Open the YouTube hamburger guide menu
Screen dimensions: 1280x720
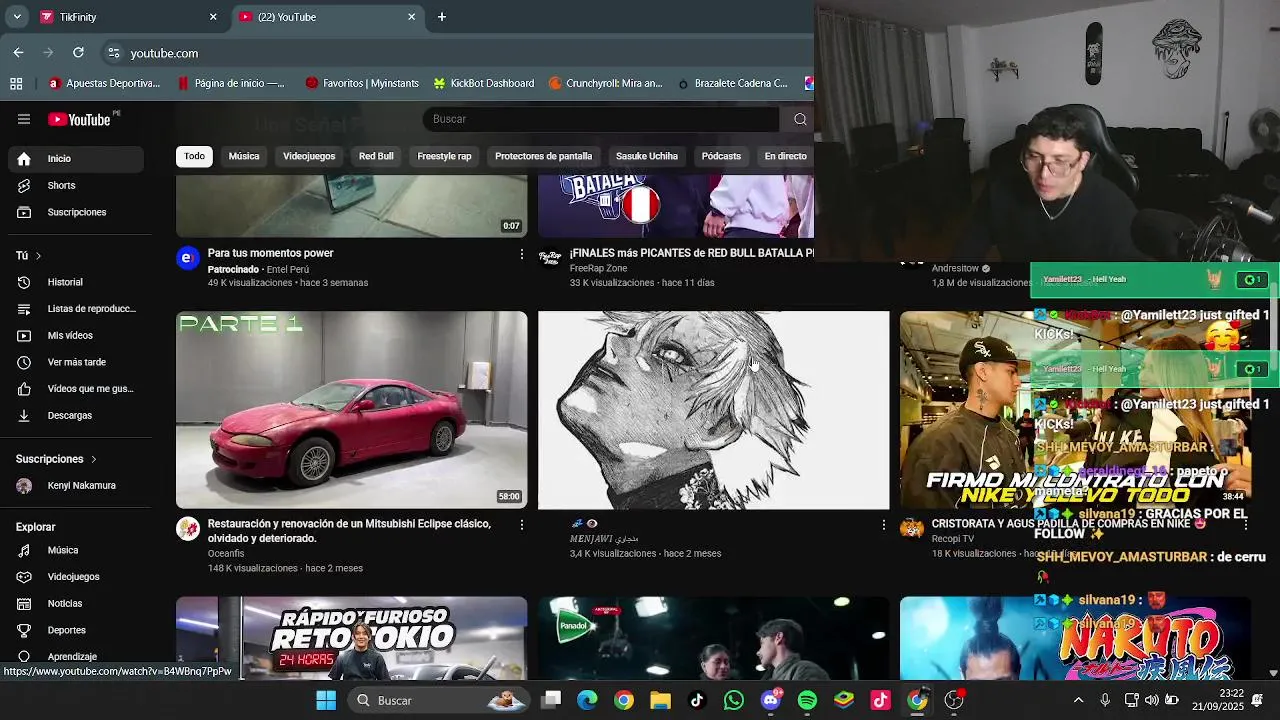pos(24,119)
